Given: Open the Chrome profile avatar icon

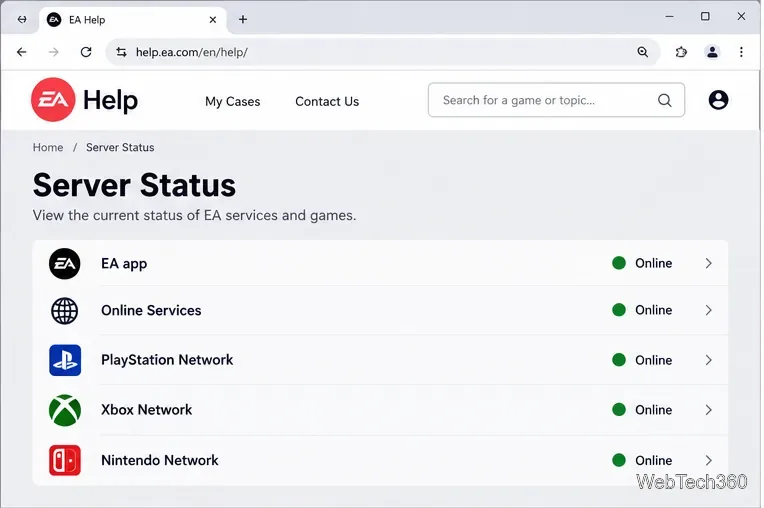Looking at the screenshot, I should point(712,52).
